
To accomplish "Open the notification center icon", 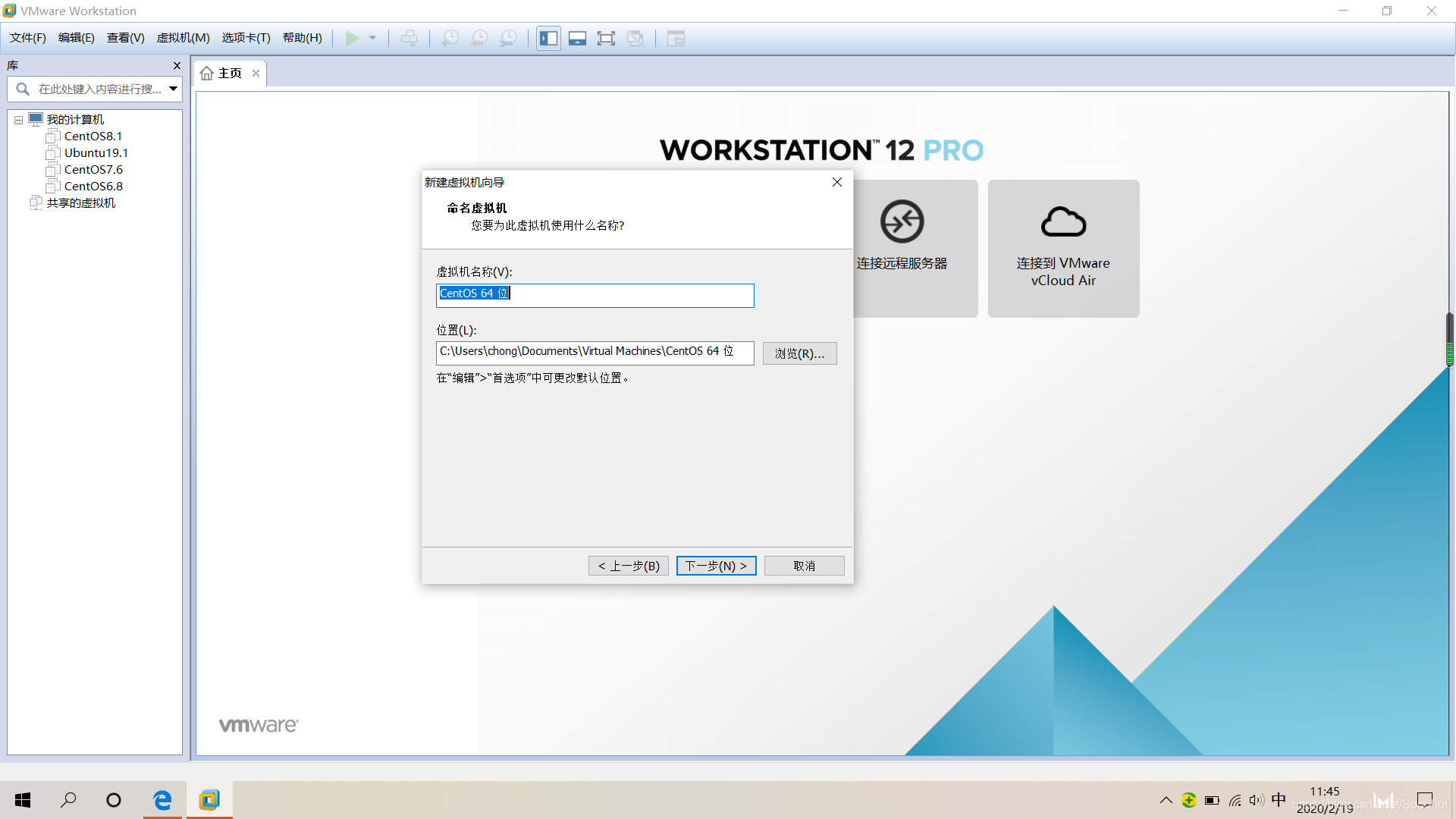I will [x=1425, y=800].
